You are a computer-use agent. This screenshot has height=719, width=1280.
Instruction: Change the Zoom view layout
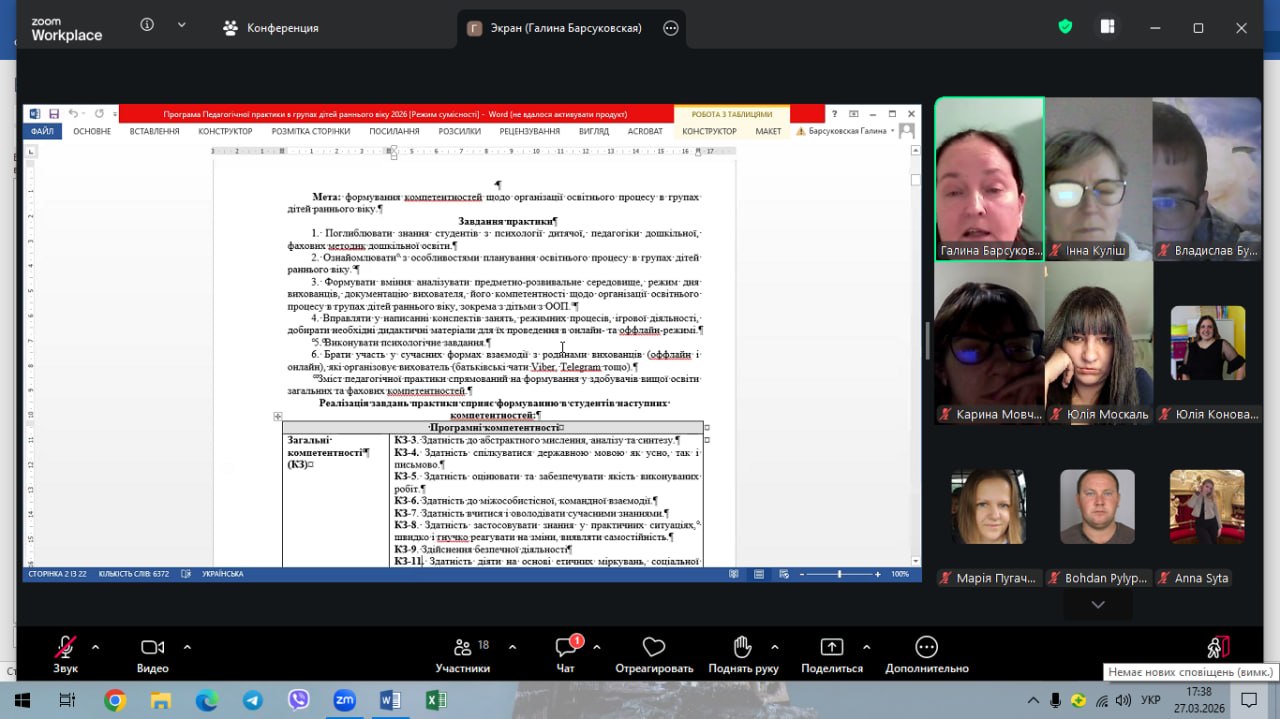click(x=1107, y=27)
